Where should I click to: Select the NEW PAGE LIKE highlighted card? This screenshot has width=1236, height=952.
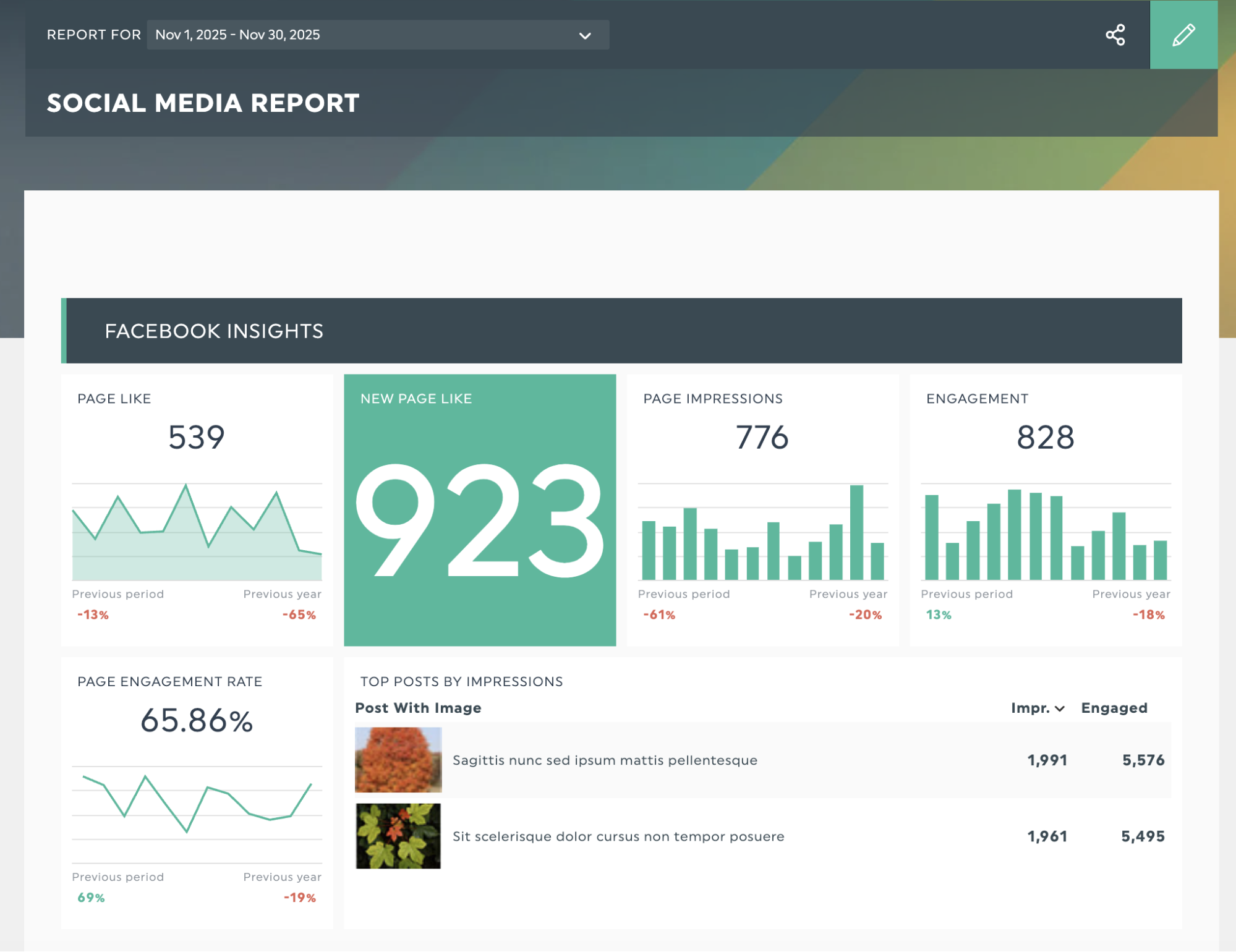480,511
